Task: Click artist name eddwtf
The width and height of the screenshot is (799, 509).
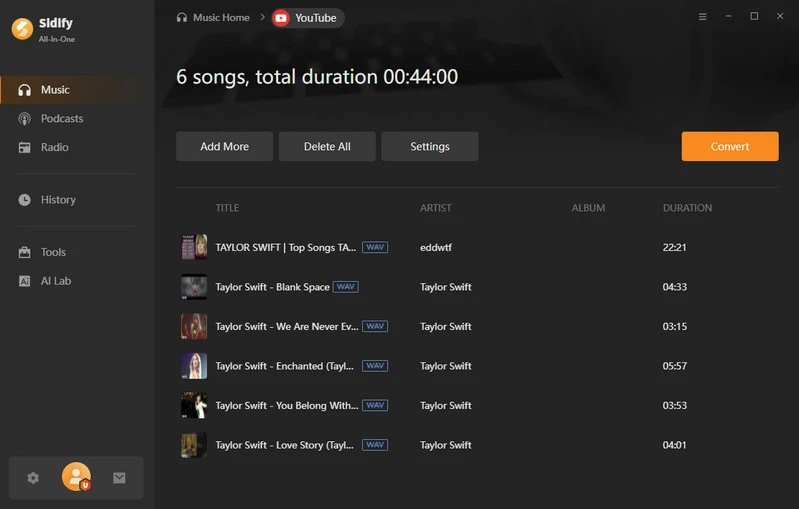Action: (x=436, y=248)
